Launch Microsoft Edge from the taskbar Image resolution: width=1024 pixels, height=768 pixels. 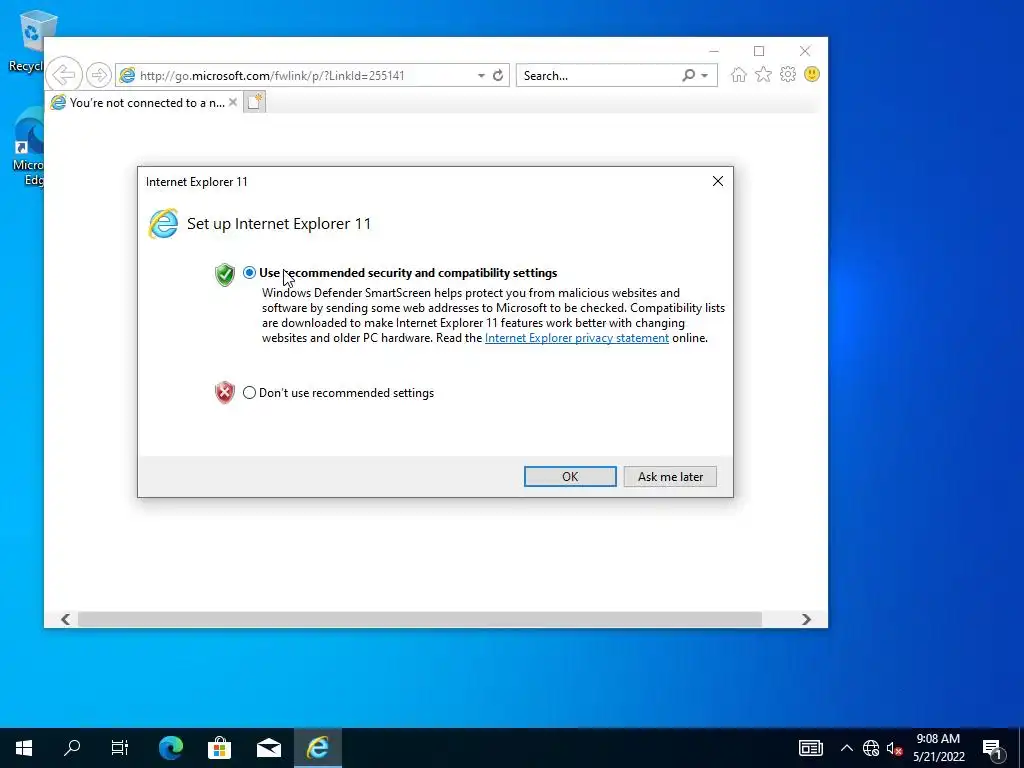point(170,748)
